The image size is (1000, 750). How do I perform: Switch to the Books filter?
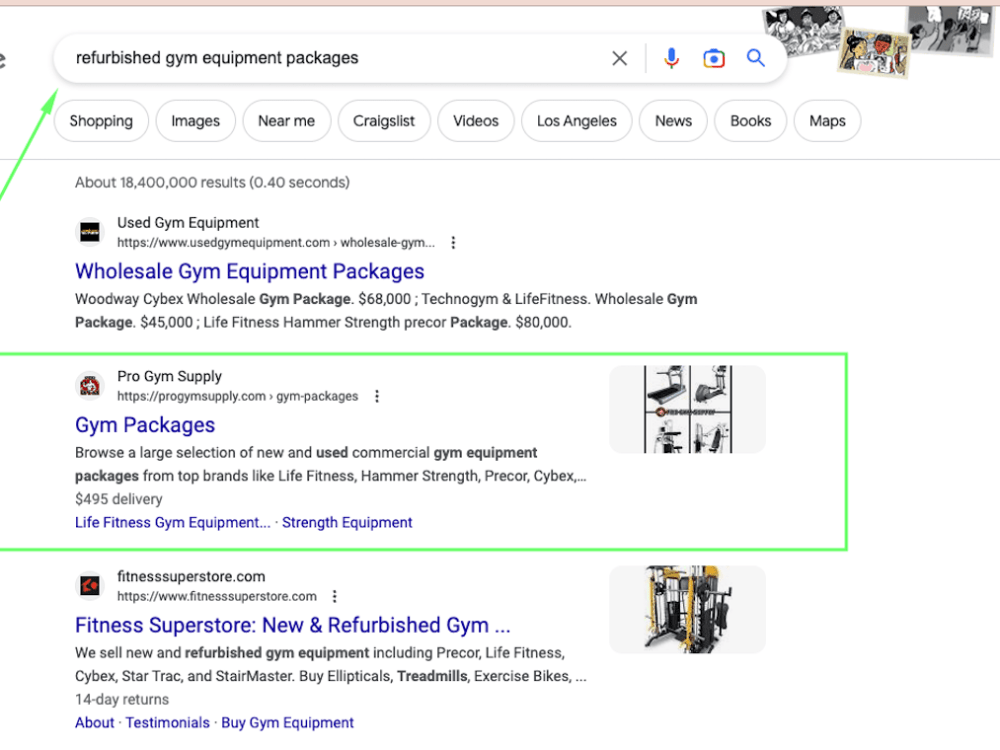coord(751,121)
